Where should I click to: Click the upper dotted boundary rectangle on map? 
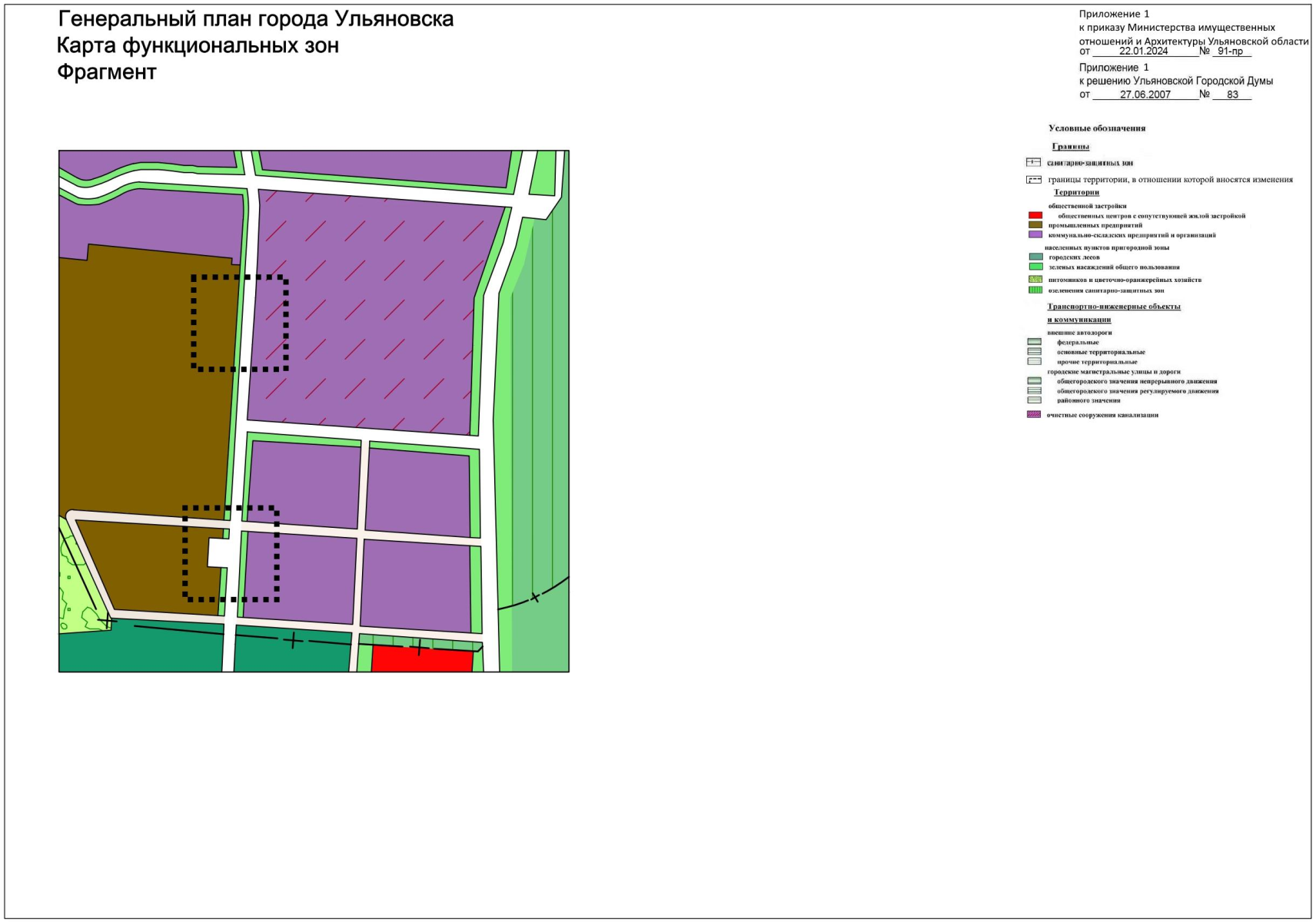[x=240, y=323]
